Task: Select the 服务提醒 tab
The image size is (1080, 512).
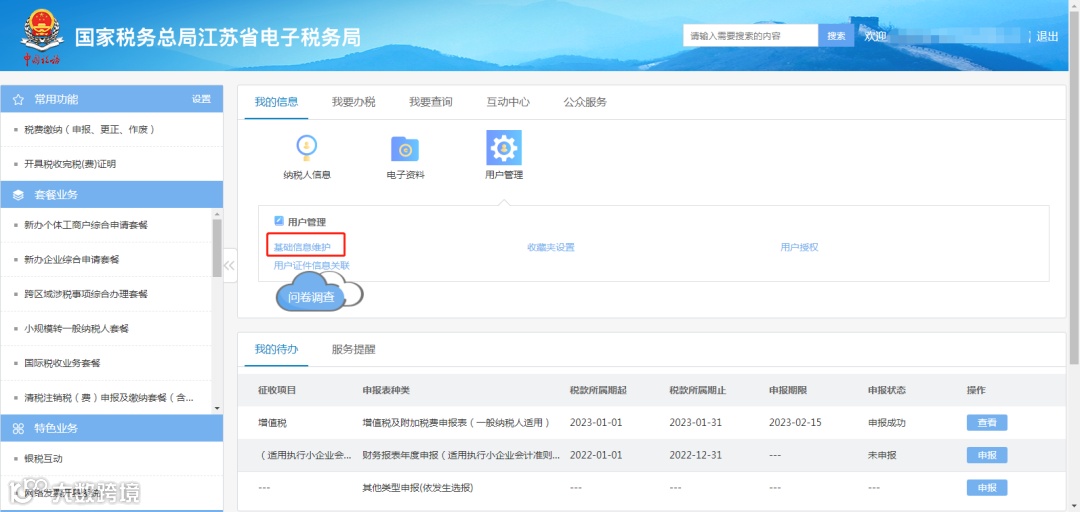Action: [353, 349]
